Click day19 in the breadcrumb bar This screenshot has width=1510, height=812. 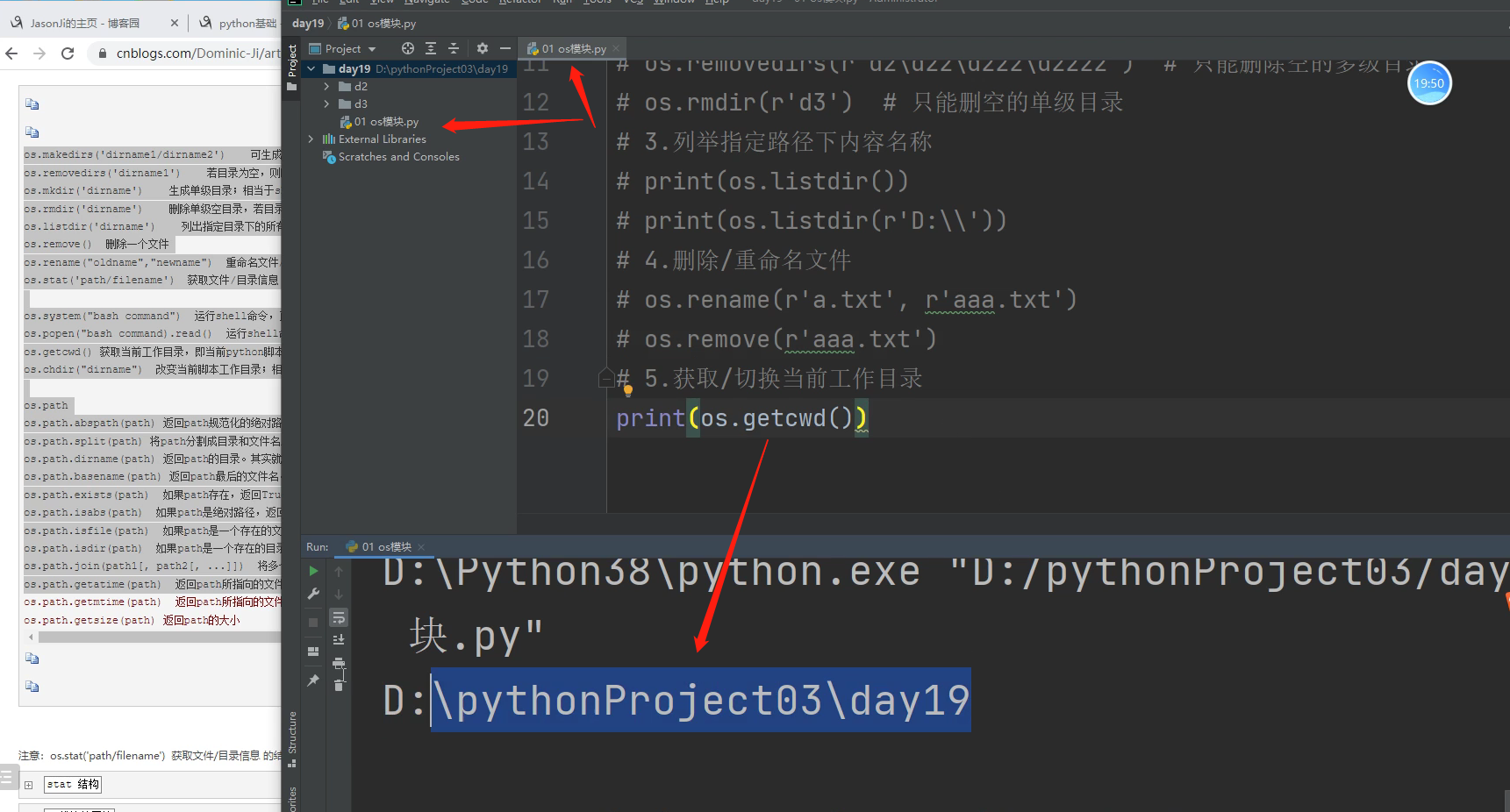[308, 24]
